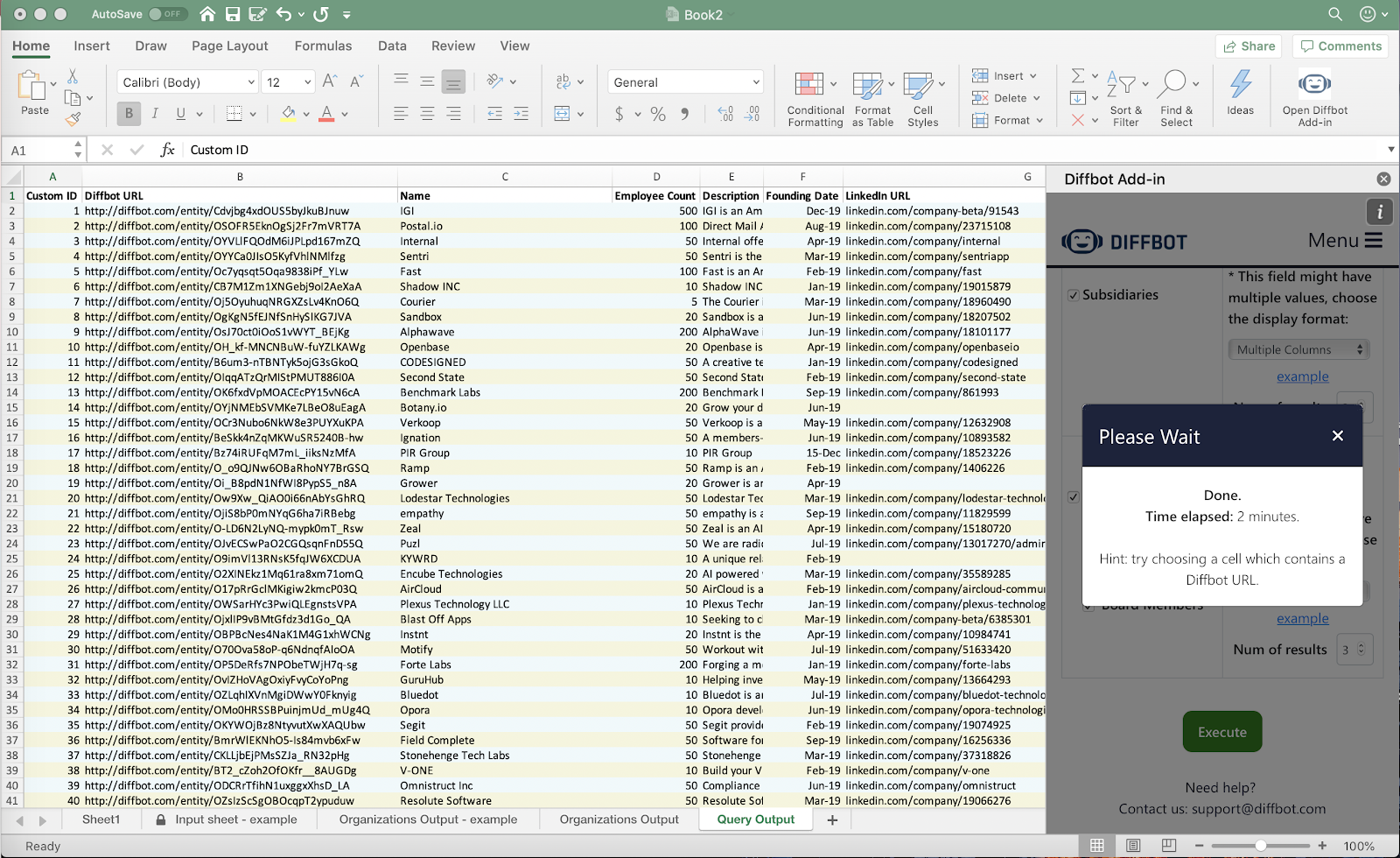Open the Data ribbon tab

(392, 46)
